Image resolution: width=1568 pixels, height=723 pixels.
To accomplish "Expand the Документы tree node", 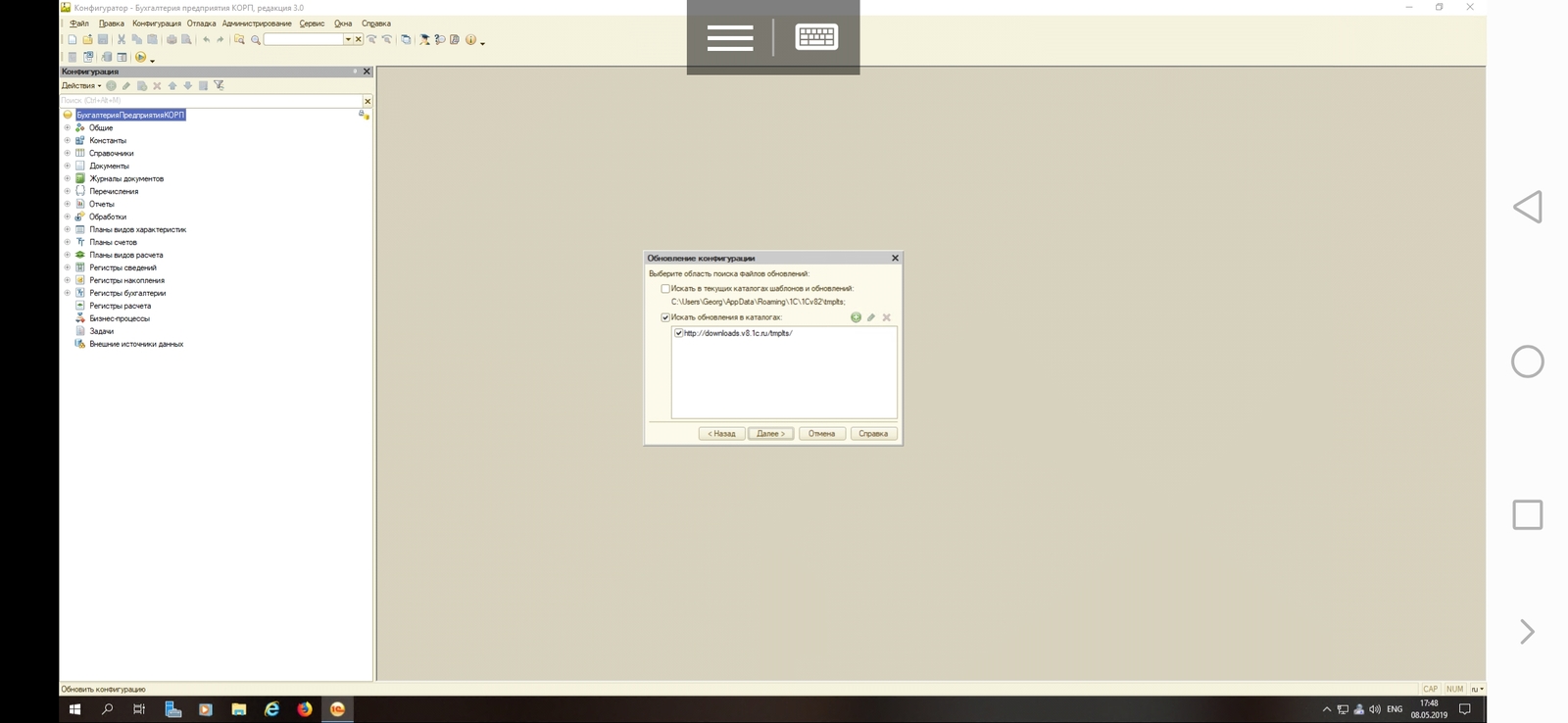I will click(x=68, y=167).
